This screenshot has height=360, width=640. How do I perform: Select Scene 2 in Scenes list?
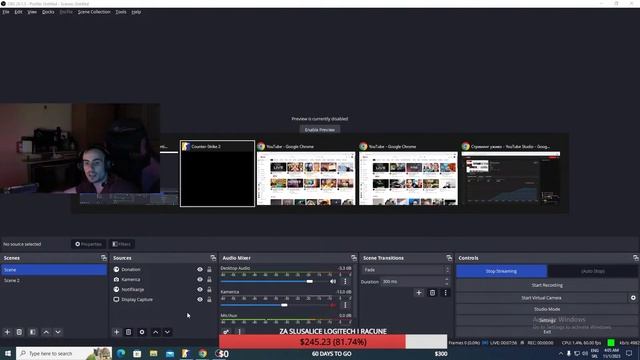(x=54, y=280)
